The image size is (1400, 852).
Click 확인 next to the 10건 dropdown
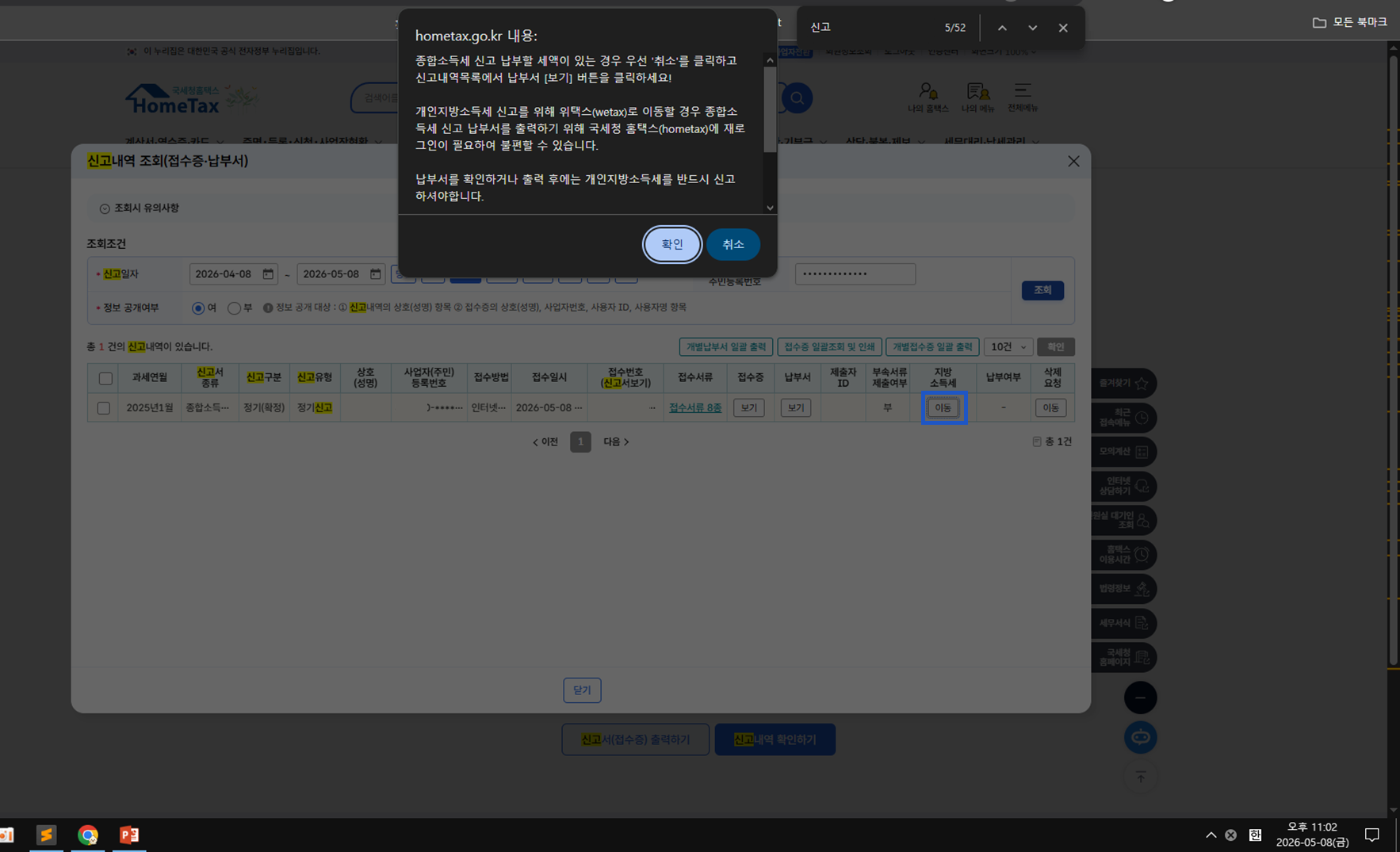[1055, 347]
